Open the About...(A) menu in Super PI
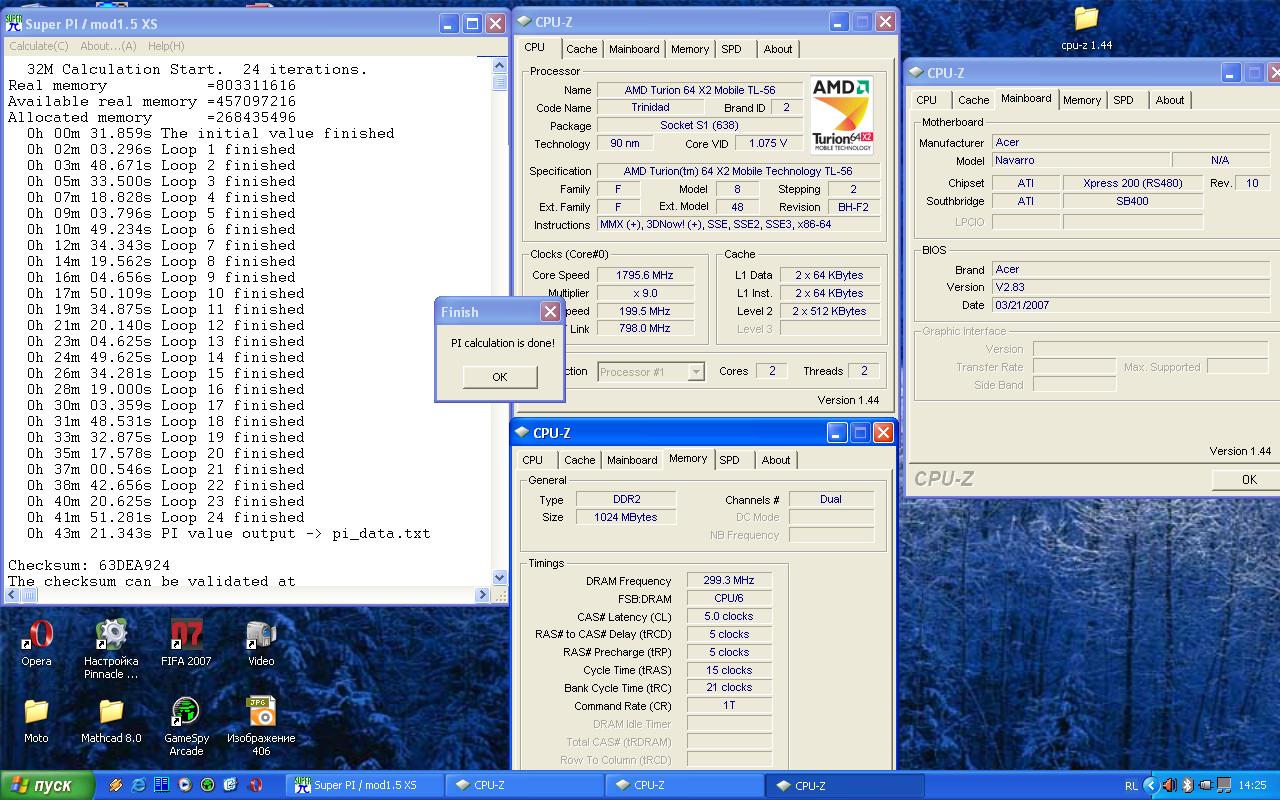This screenshot has height=800, width=1280. point(108,46)
